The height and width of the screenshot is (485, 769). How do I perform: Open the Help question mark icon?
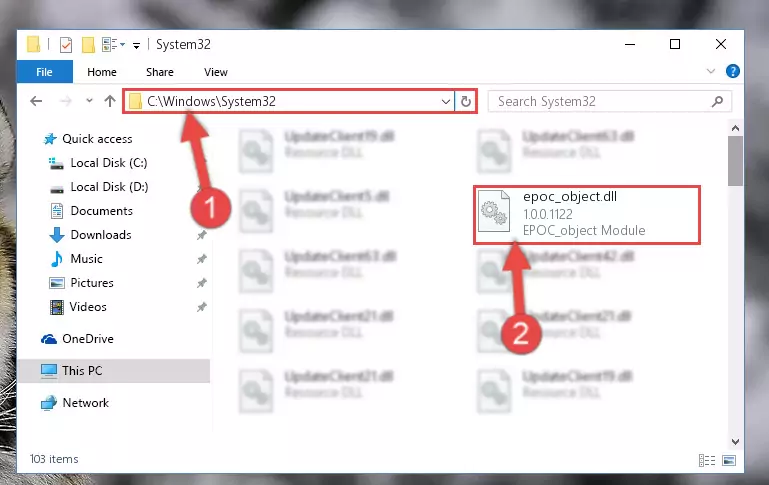(733, 72)
